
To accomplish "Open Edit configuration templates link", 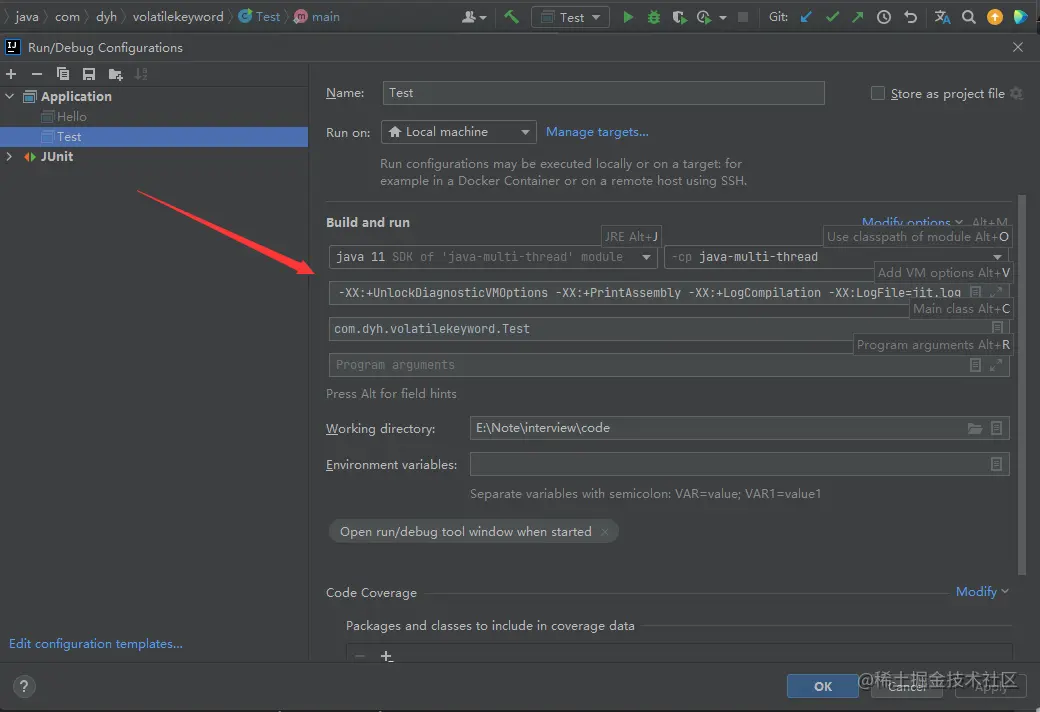I will (x=96, y=644).
